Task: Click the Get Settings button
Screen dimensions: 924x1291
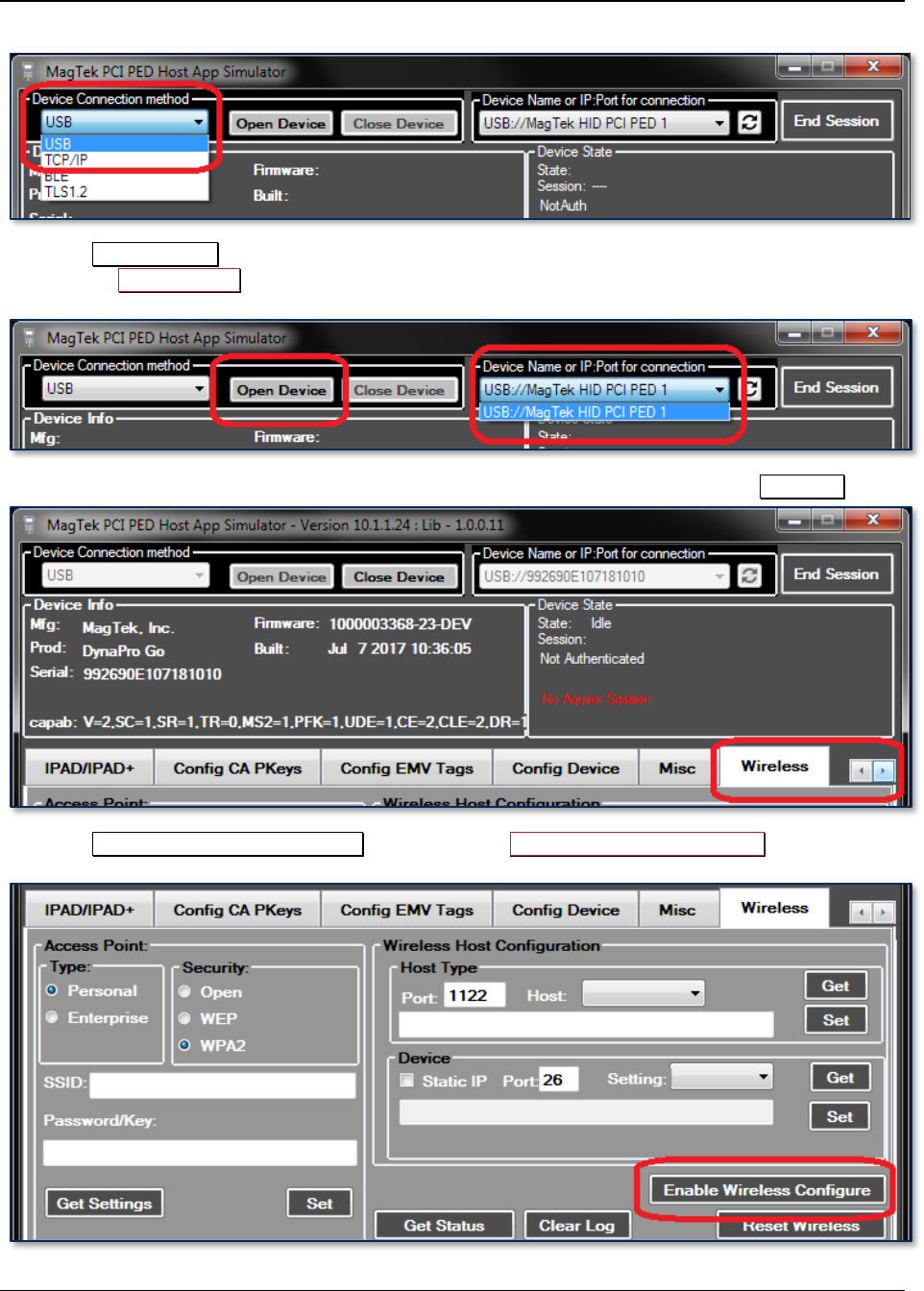Action: pyautogui.click(x=104, y=1204)
